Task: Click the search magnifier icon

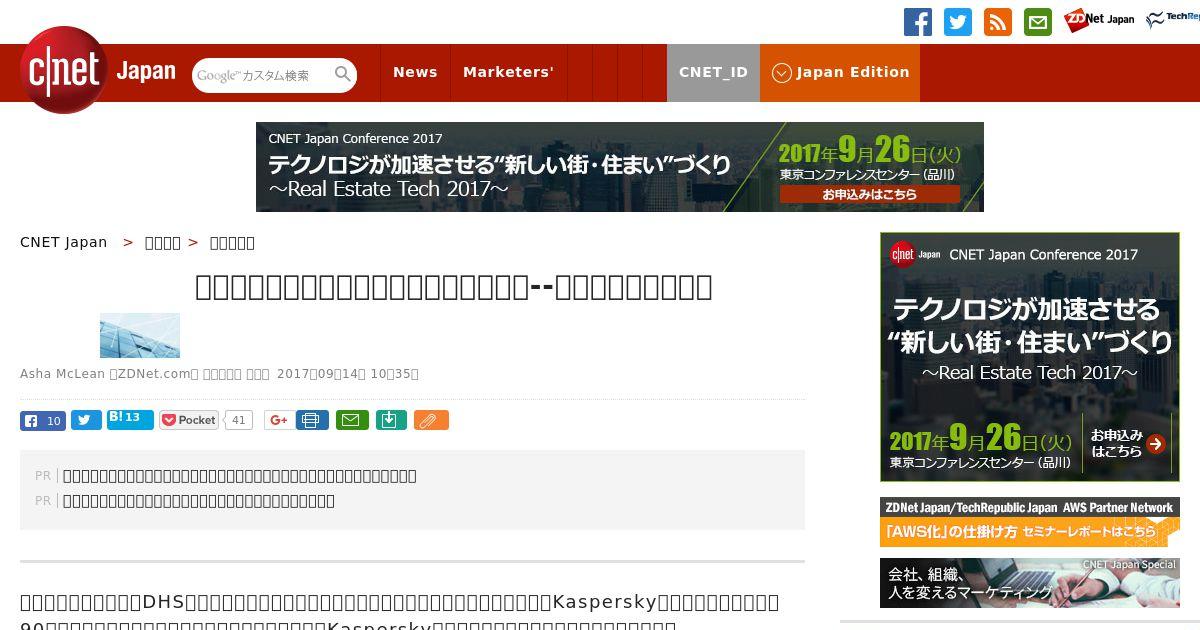Action: pos(343,75)
